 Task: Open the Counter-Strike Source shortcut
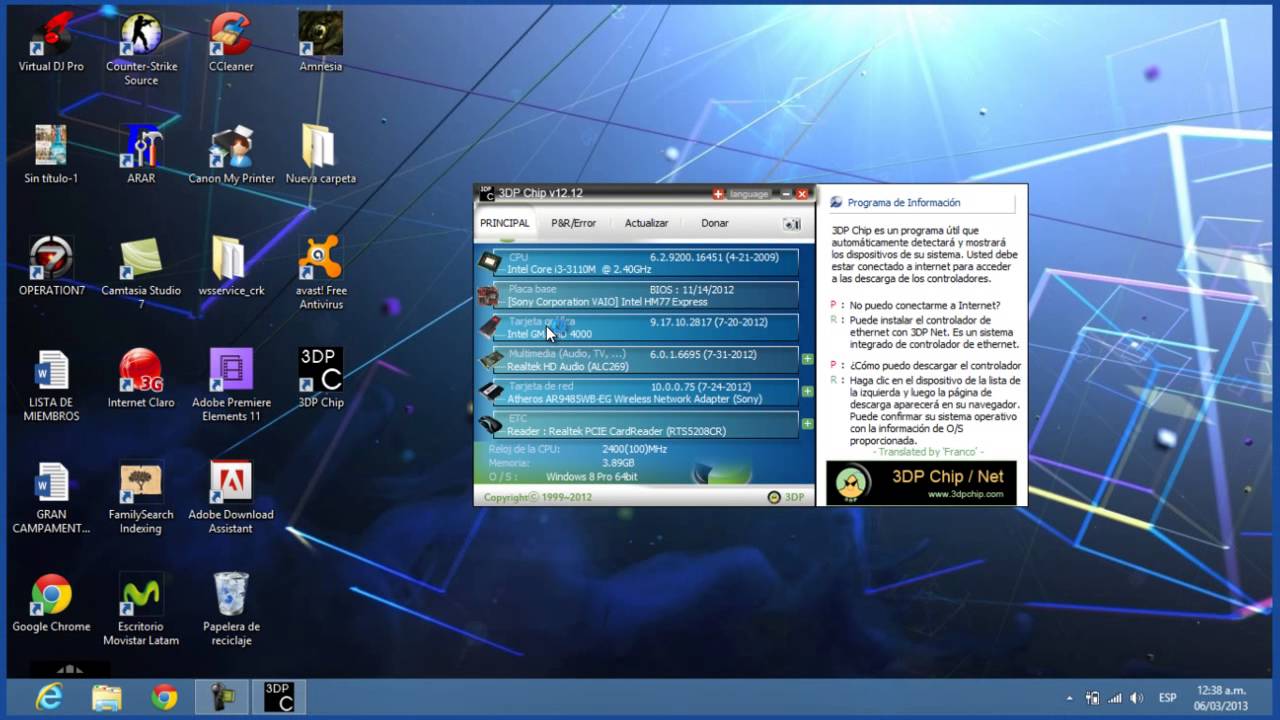(x=141, y=50)
